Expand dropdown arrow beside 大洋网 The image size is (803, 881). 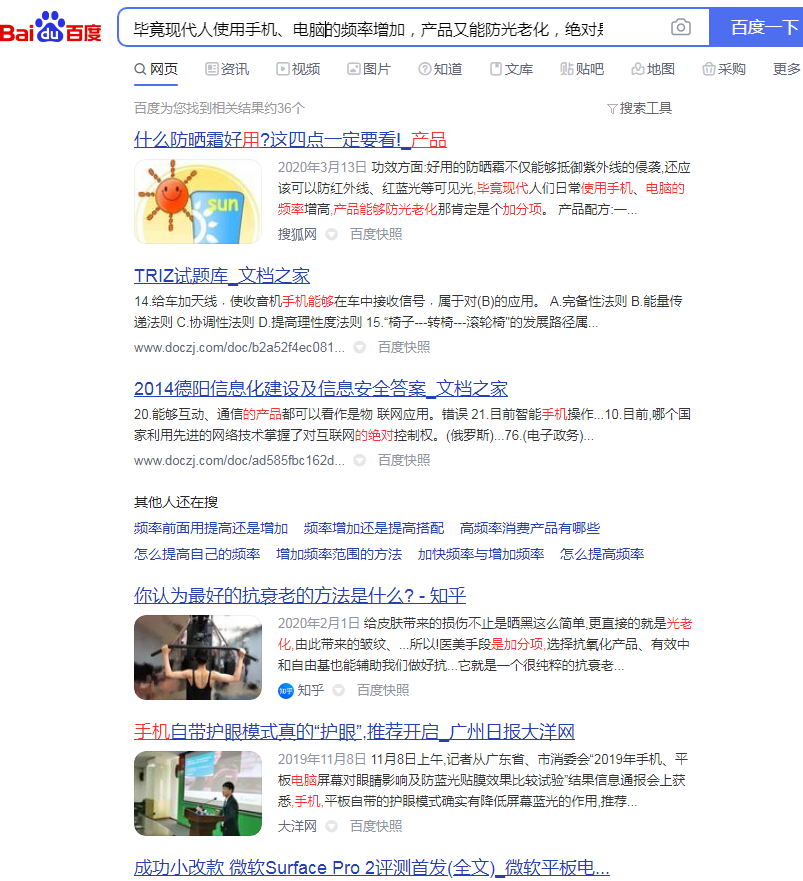pyautogui.click(x=332, y=826)
